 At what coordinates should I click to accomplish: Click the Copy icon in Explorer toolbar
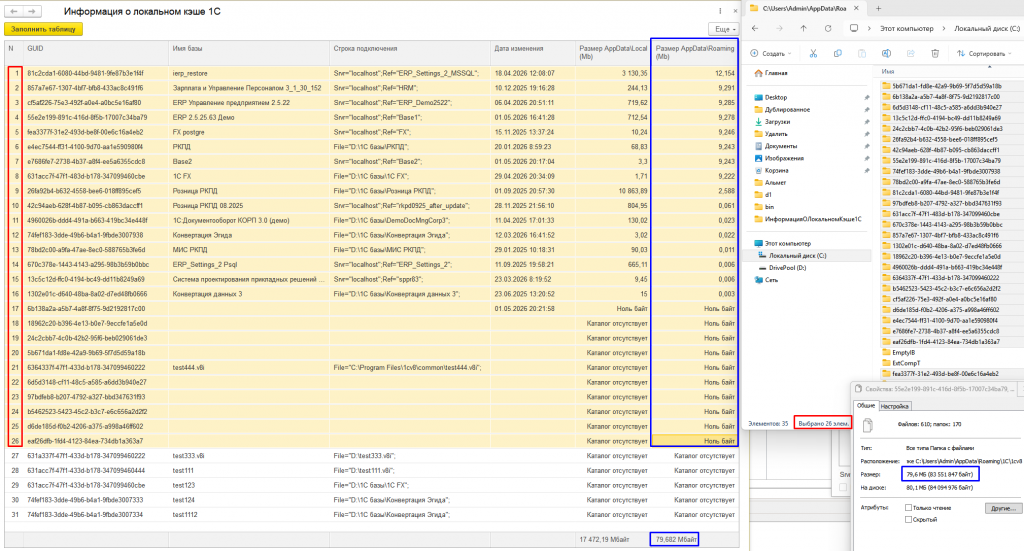838,54
